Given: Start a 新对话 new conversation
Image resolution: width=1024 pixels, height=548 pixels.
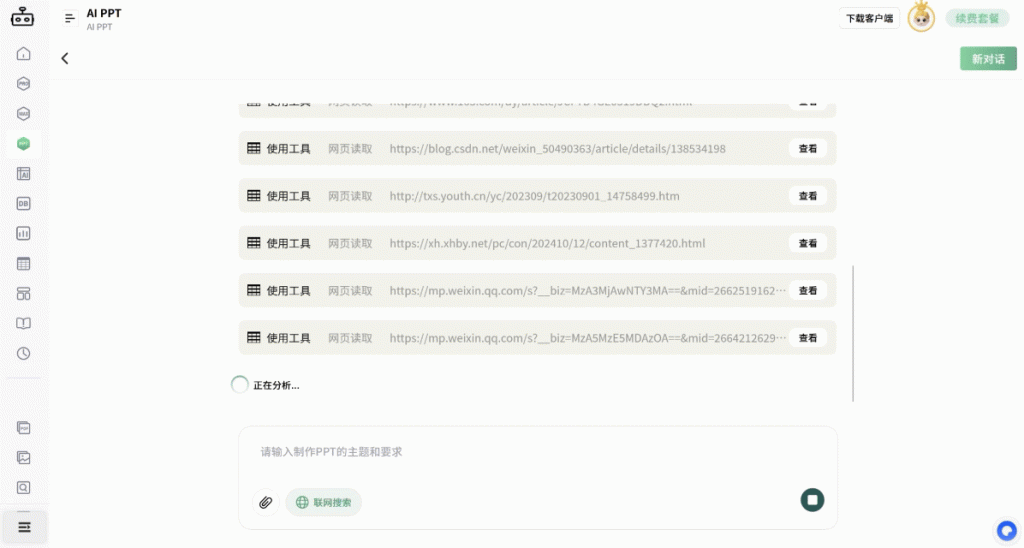Looking at the screenshot, I should point(988,59).
